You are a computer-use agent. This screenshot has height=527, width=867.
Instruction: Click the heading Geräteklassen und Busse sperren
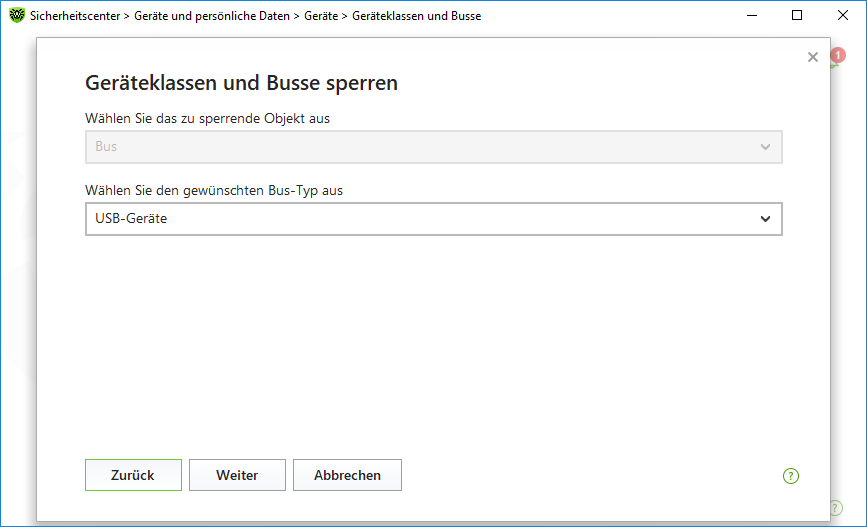241,83
